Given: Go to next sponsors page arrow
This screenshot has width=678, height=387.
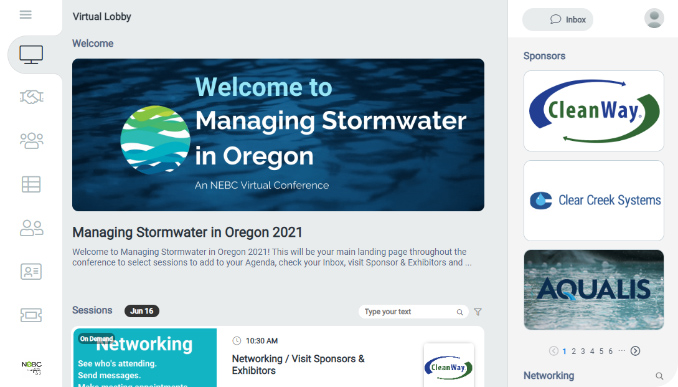Looking at the screenshot, I should 635,351.
